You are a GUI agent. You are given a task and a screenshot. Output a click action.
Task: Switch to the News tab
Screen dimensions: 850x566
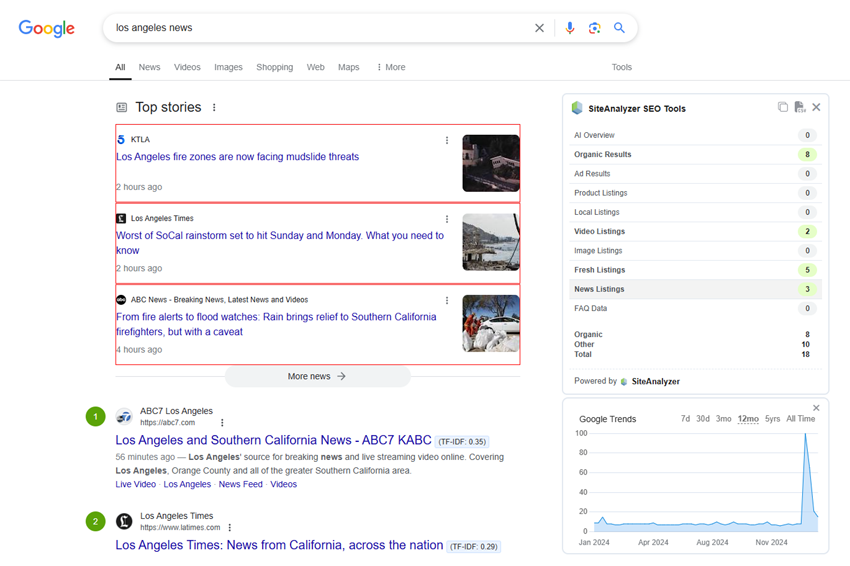[149, 67]
